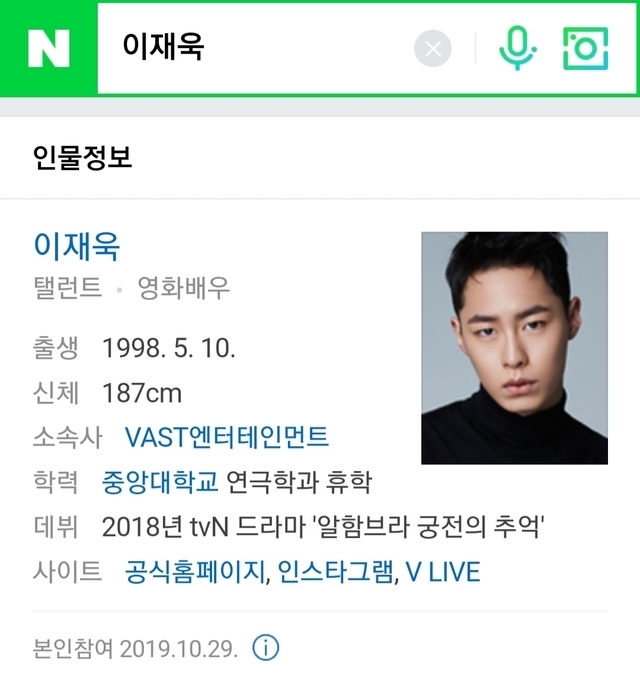Image resolution: width=640 pixels, height=689 pixels.
Task: Open Naver home via N logo
Action: 48,48
